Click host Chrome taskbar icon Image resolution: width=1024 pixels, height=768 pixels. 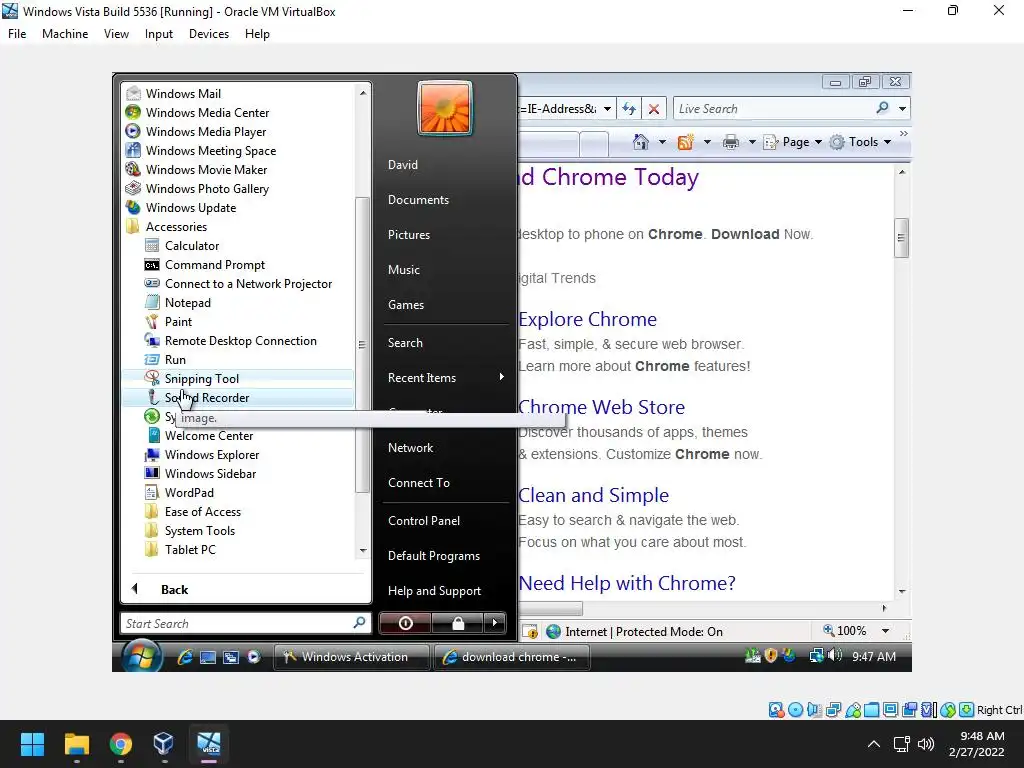[x=120, y=744]
